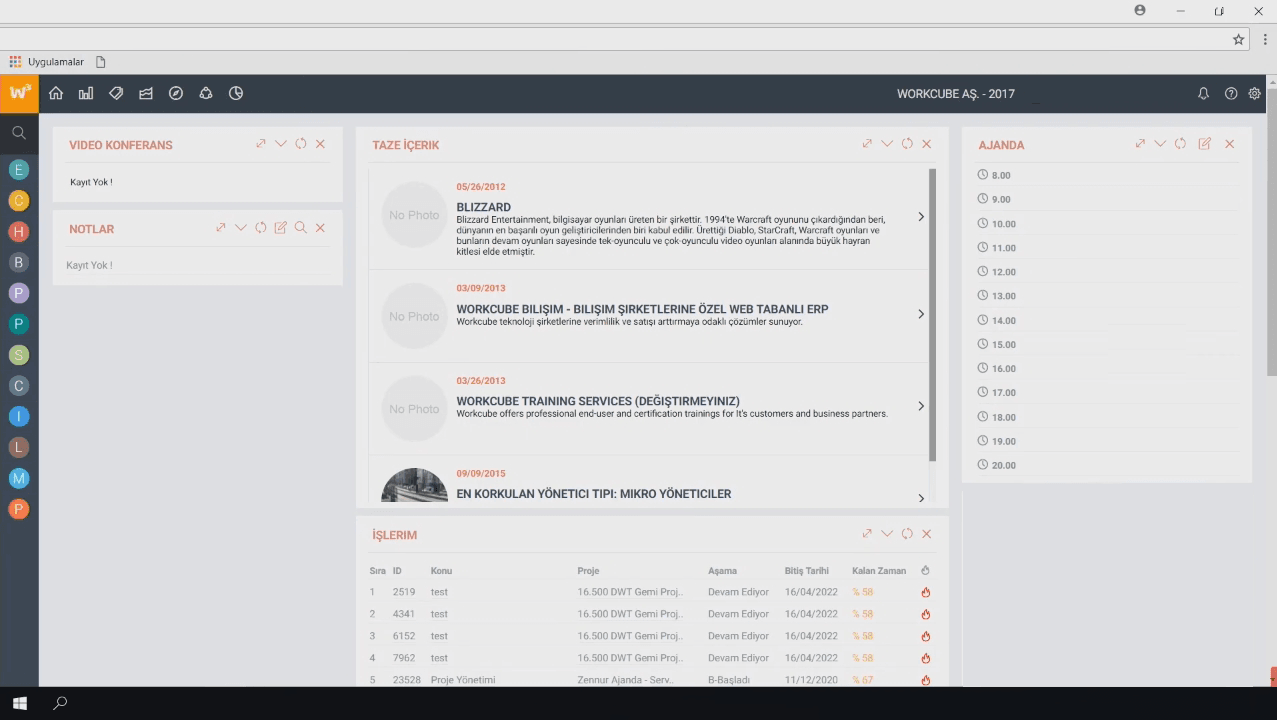Click flame icon for task 4341
The width and height of the screenshot is (1277, 720).
[x=926, y=614]
